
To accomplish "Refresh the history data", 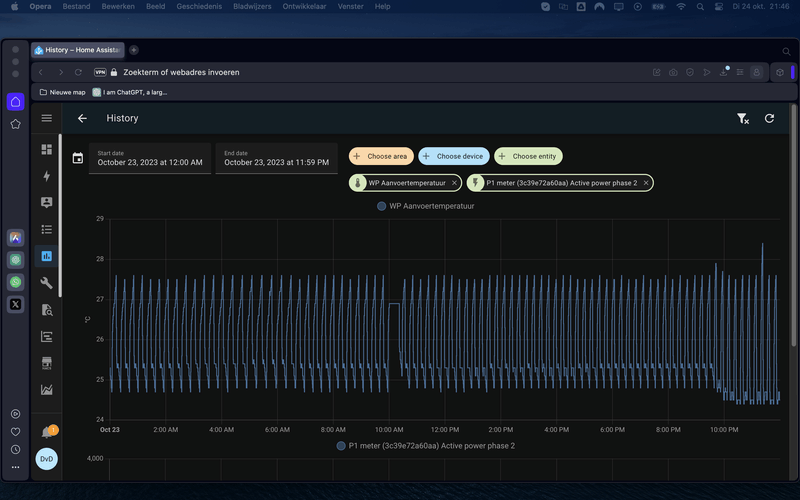I will 769,118.
